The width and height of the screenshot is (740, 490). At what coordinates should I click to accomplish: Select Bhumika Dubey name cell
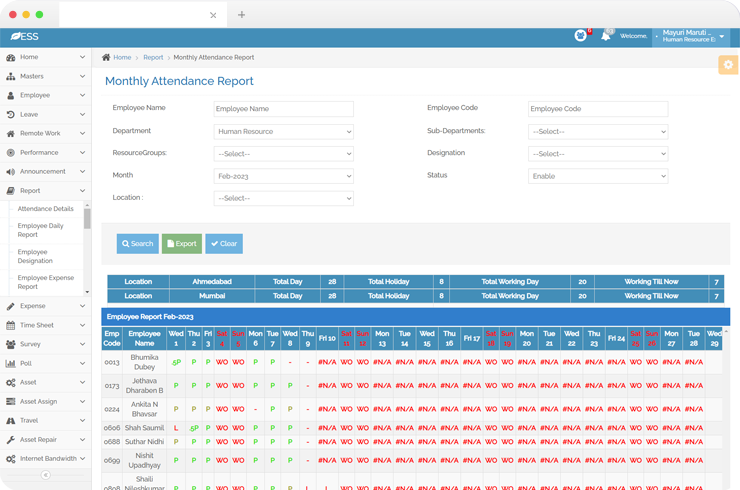[x=144, y=362]
